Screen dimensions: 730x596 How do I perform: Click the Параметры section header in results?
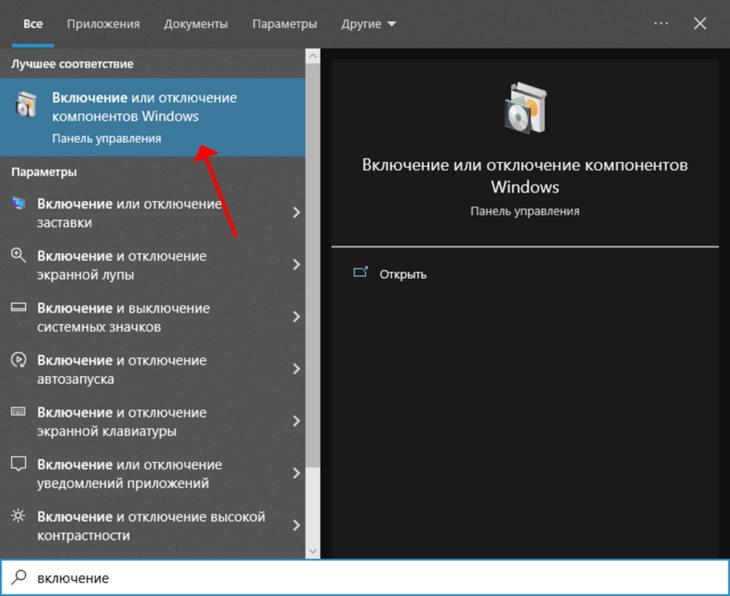pyautogui.click(x=44, y=172)
